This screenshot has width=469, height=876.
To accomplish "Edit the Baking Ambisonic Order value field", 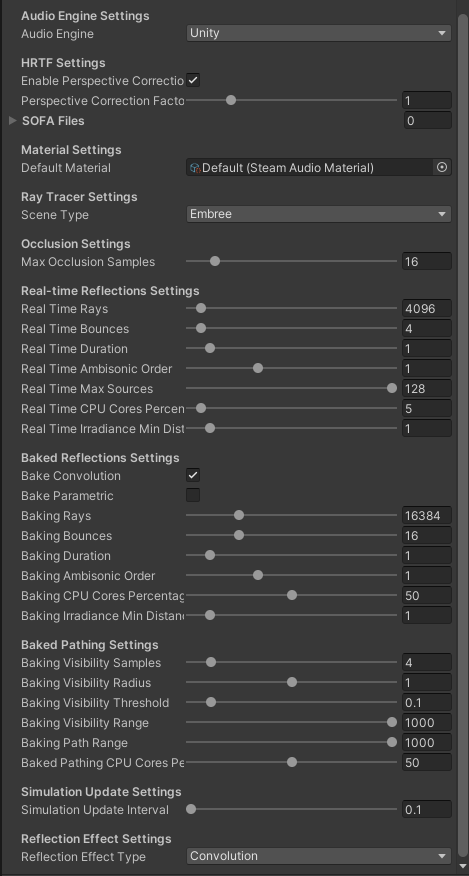I will tap(427, 575).
